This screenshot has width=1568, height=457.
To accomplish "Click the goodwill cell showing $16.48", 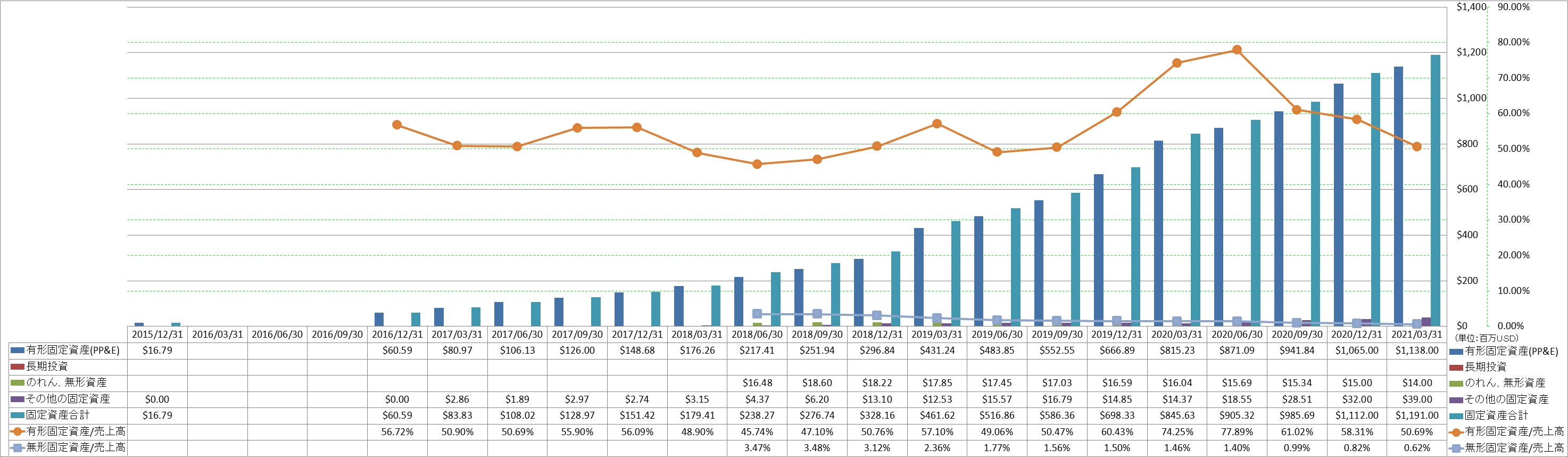I will [x=757, y=383].
